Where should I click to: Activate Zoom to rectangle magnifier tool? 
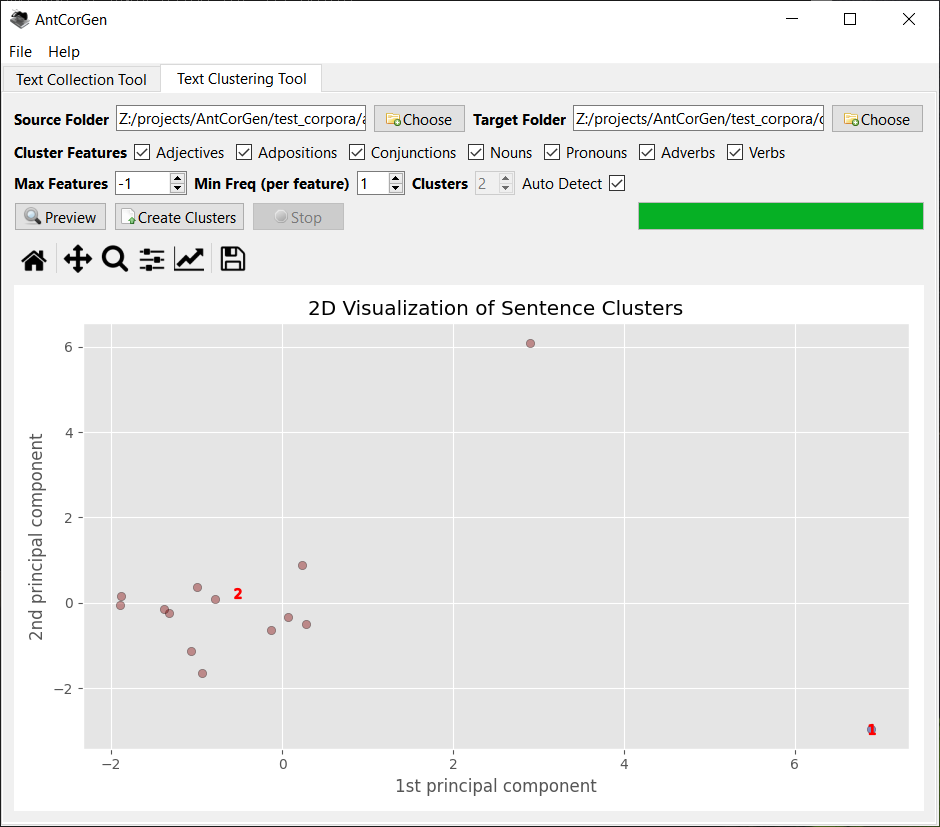click(x=115, y=260)
